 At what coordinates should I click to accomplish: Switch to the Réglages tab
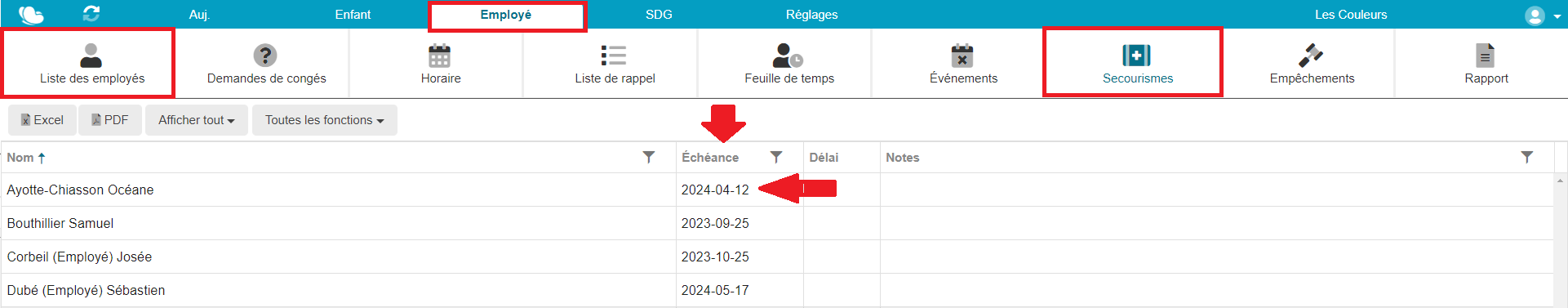[x=811, y=15]
